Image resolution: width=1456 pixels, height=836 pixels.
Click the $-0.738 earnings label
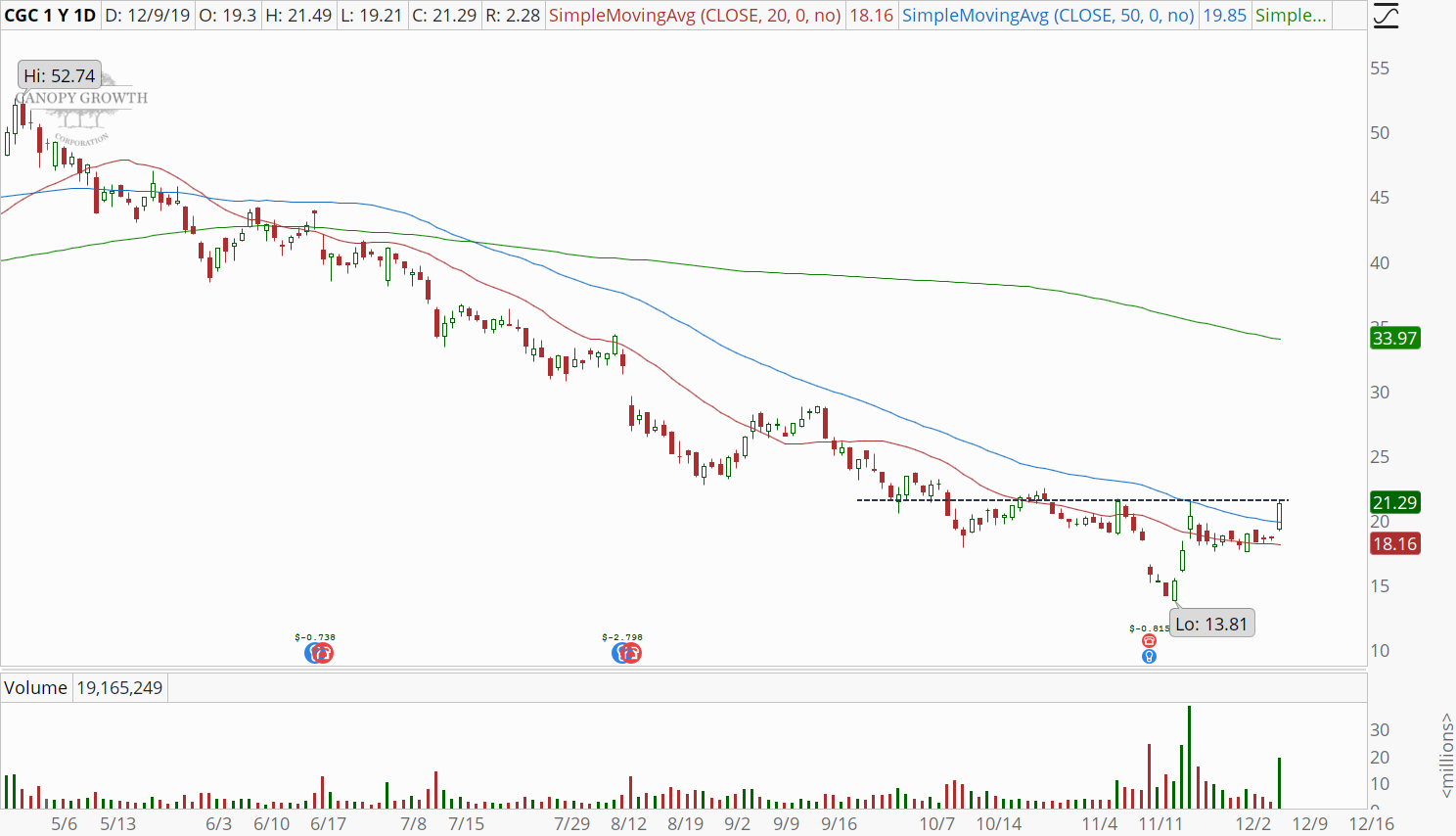315,637
